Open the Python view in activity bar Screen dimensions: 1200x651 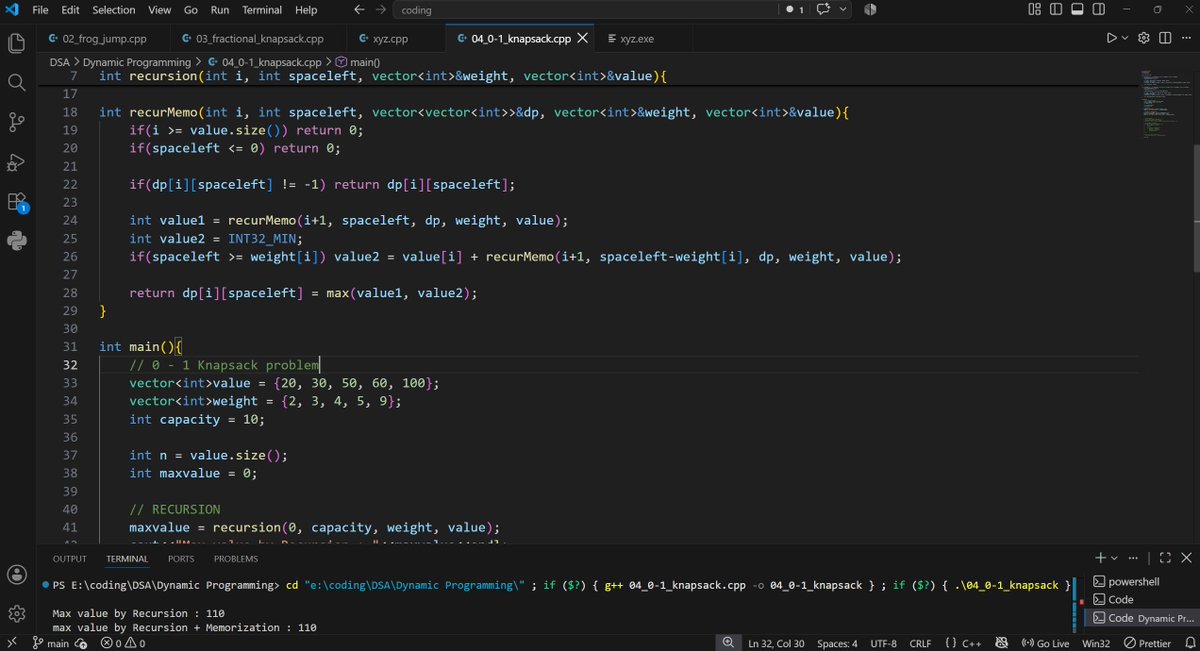pyautogui.click(x=17, y=241)
